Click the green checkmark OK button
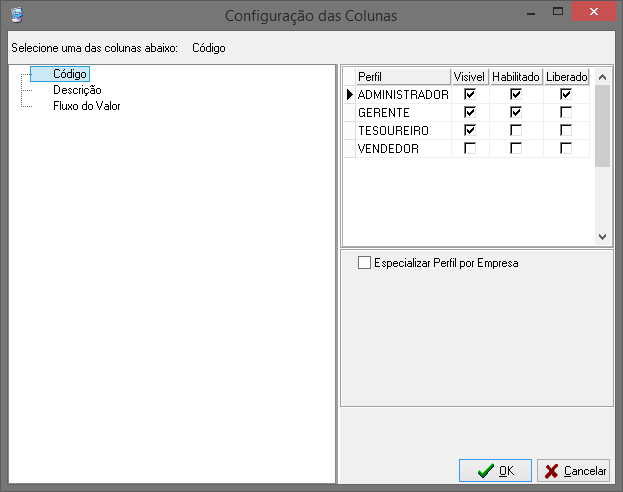 pyautogui.click(x=495, y=471)
